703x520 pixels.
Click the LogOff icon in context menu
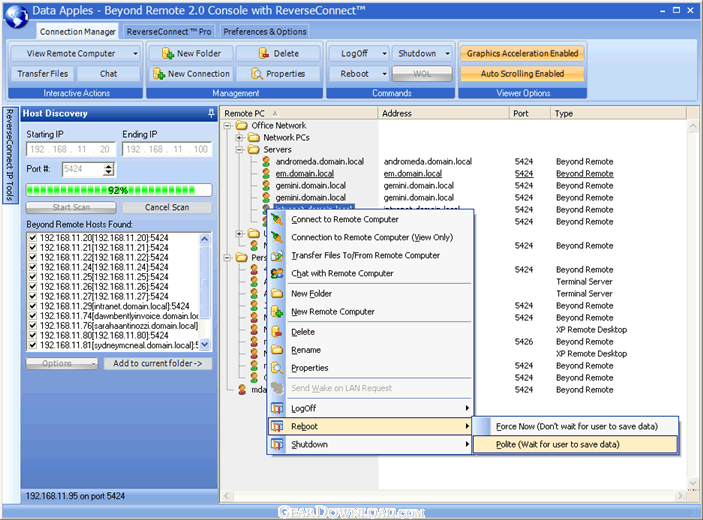pos(277,408)
